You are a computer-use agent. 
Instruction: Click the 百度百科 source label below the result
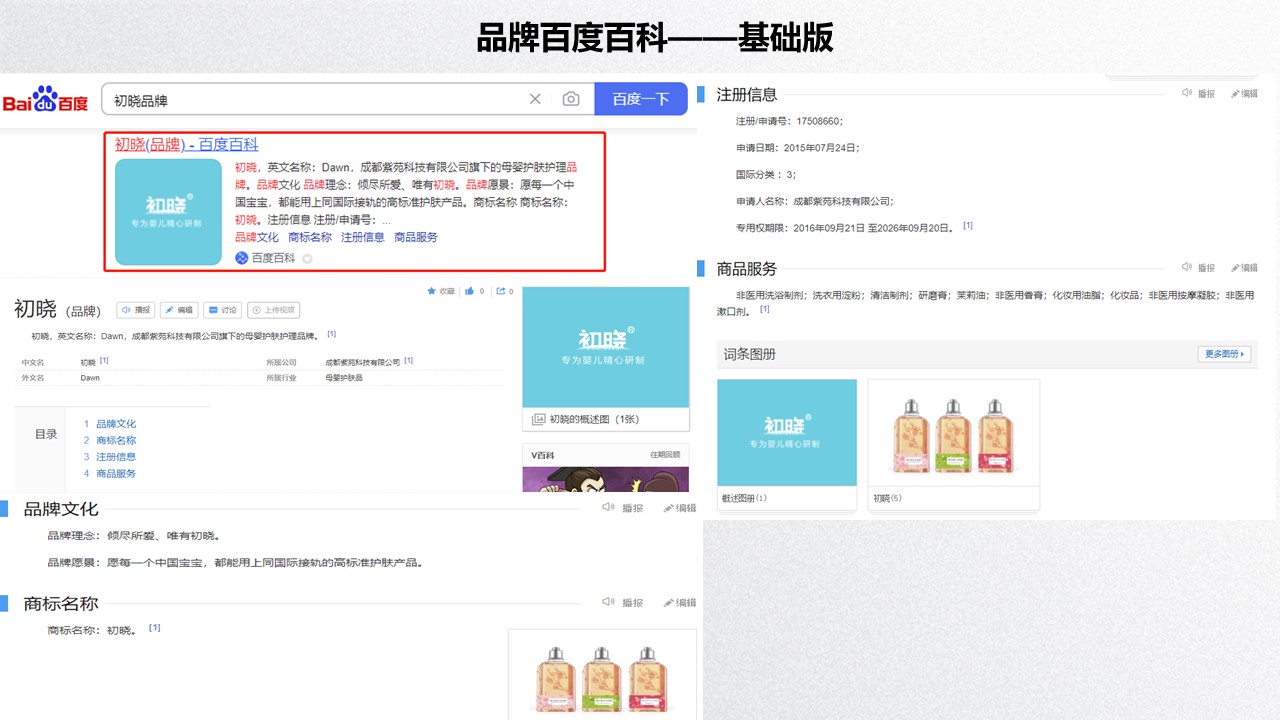[273, 258]
